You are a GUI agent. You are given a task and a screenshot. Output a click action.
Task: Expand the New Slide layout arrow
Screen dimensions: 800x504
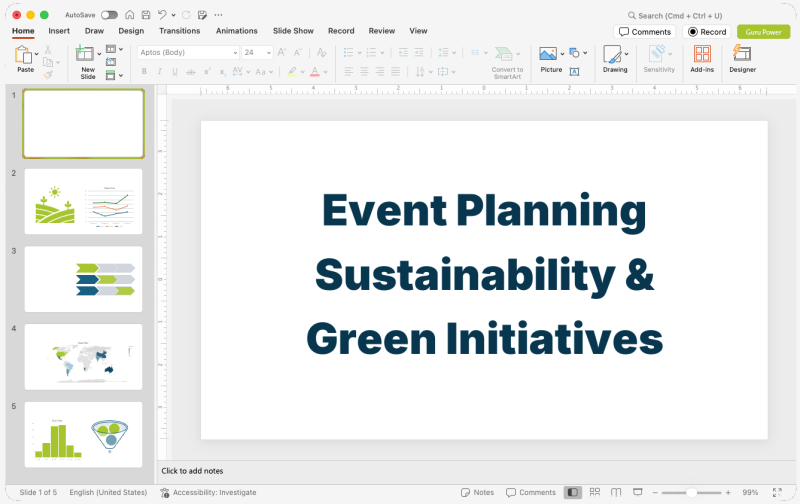[x=99, y=54]
